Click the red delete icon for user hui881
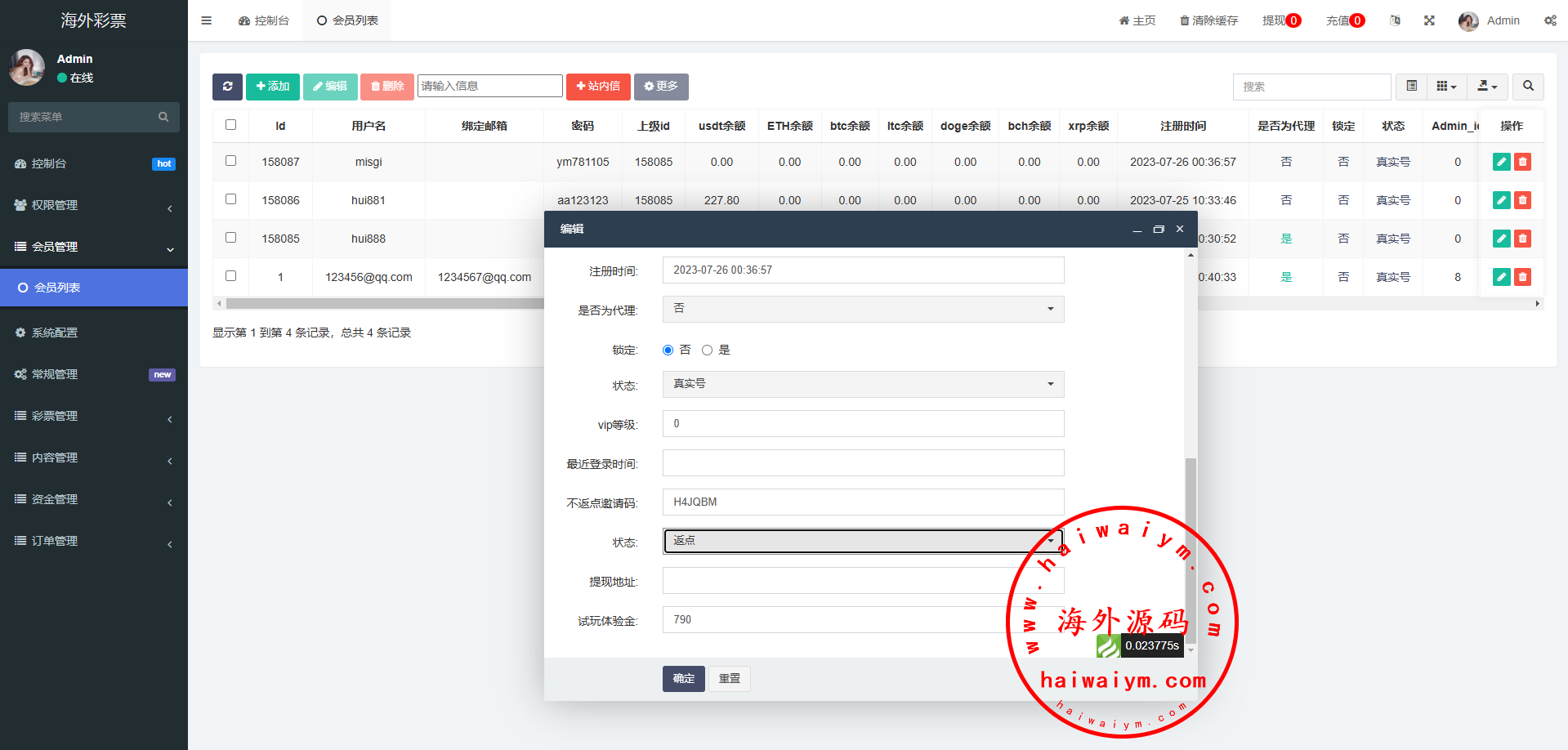This screenshot has width=1568, height=750. click(1522, 200)
